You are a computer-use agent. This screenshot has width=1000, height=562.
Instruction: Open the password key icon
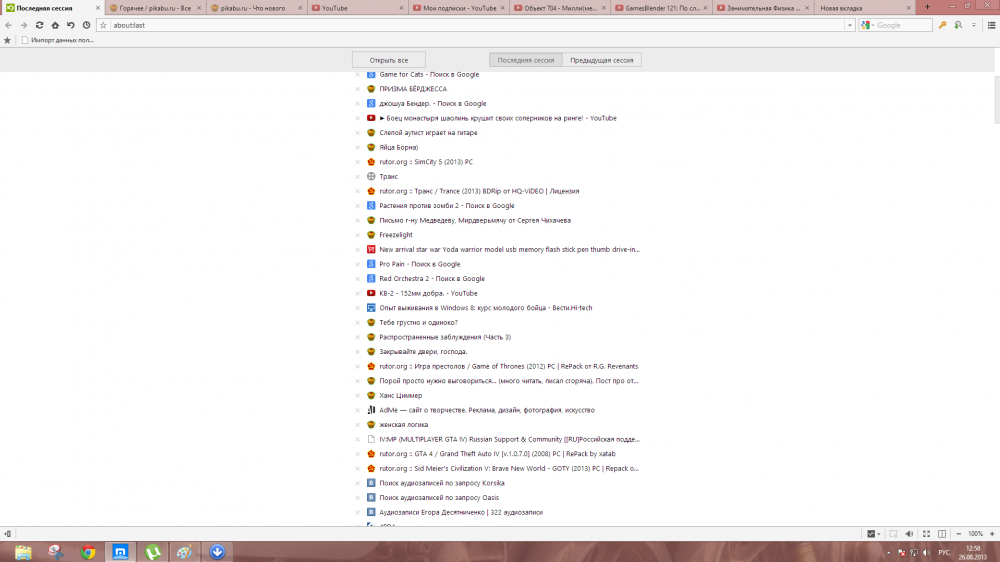[x=942, y=25]
